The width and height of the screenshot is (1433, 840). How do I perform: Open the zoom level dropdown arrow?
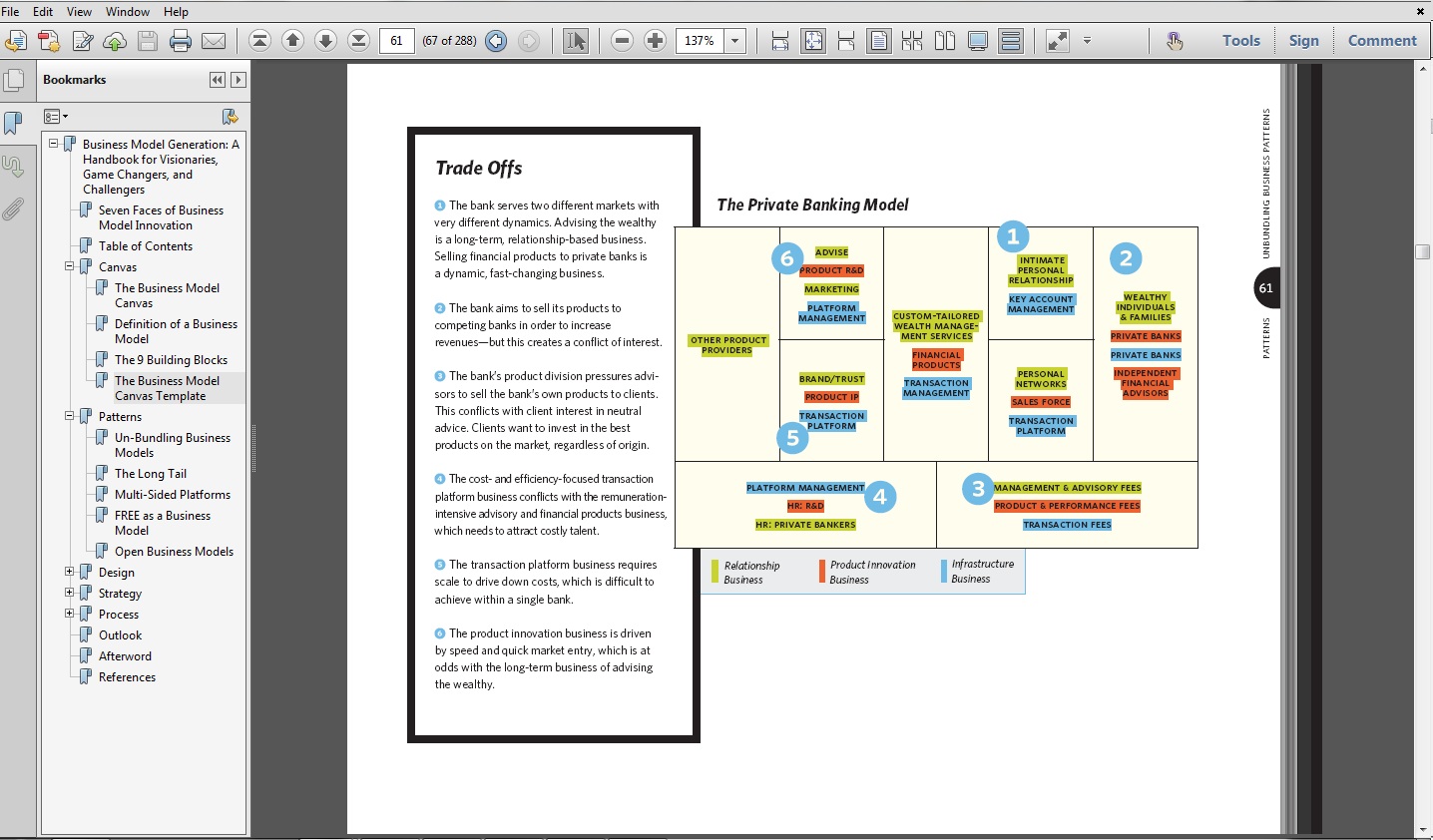point(735,41)
